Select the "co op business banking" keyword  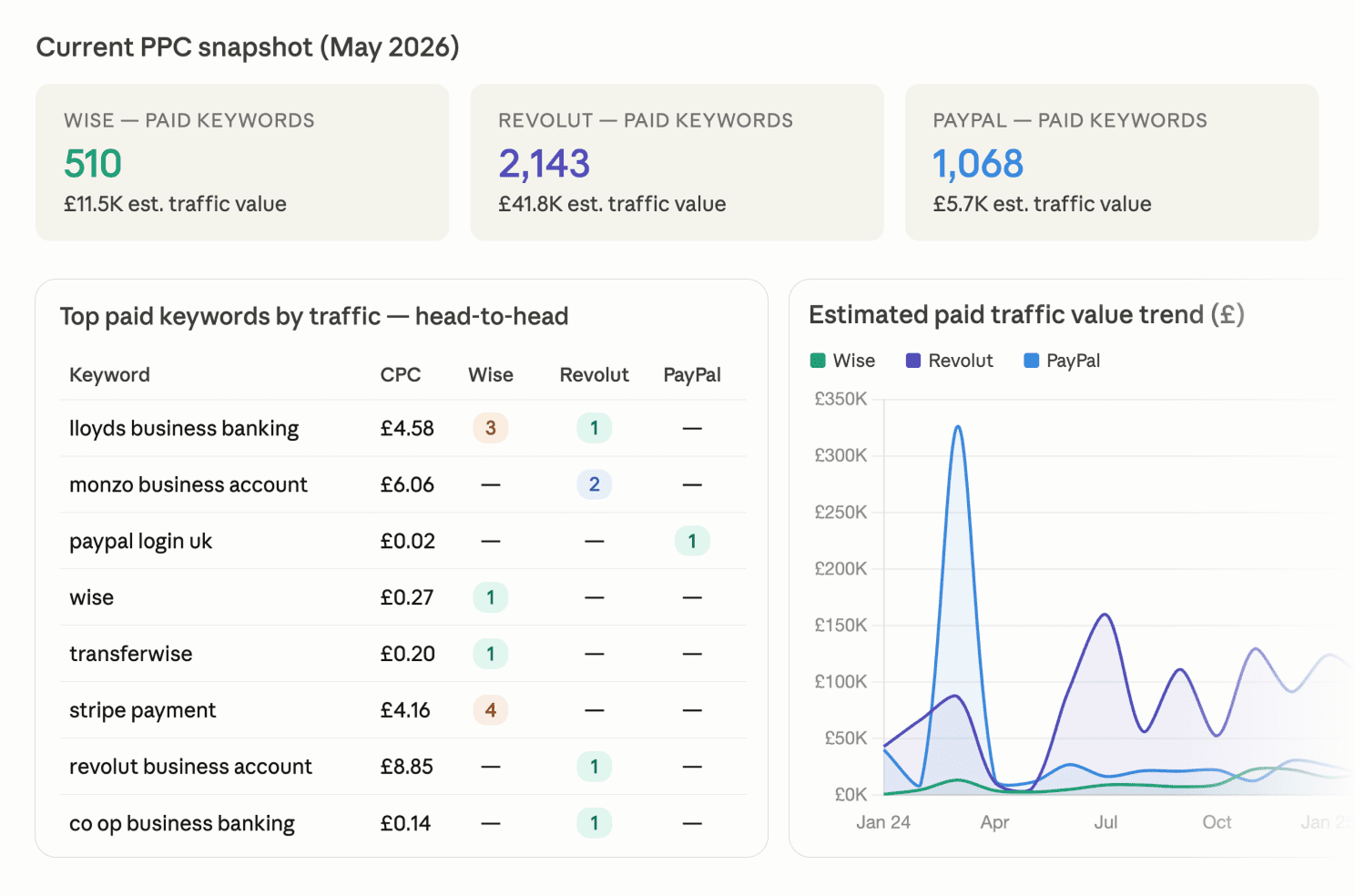[x=182, y=824]
